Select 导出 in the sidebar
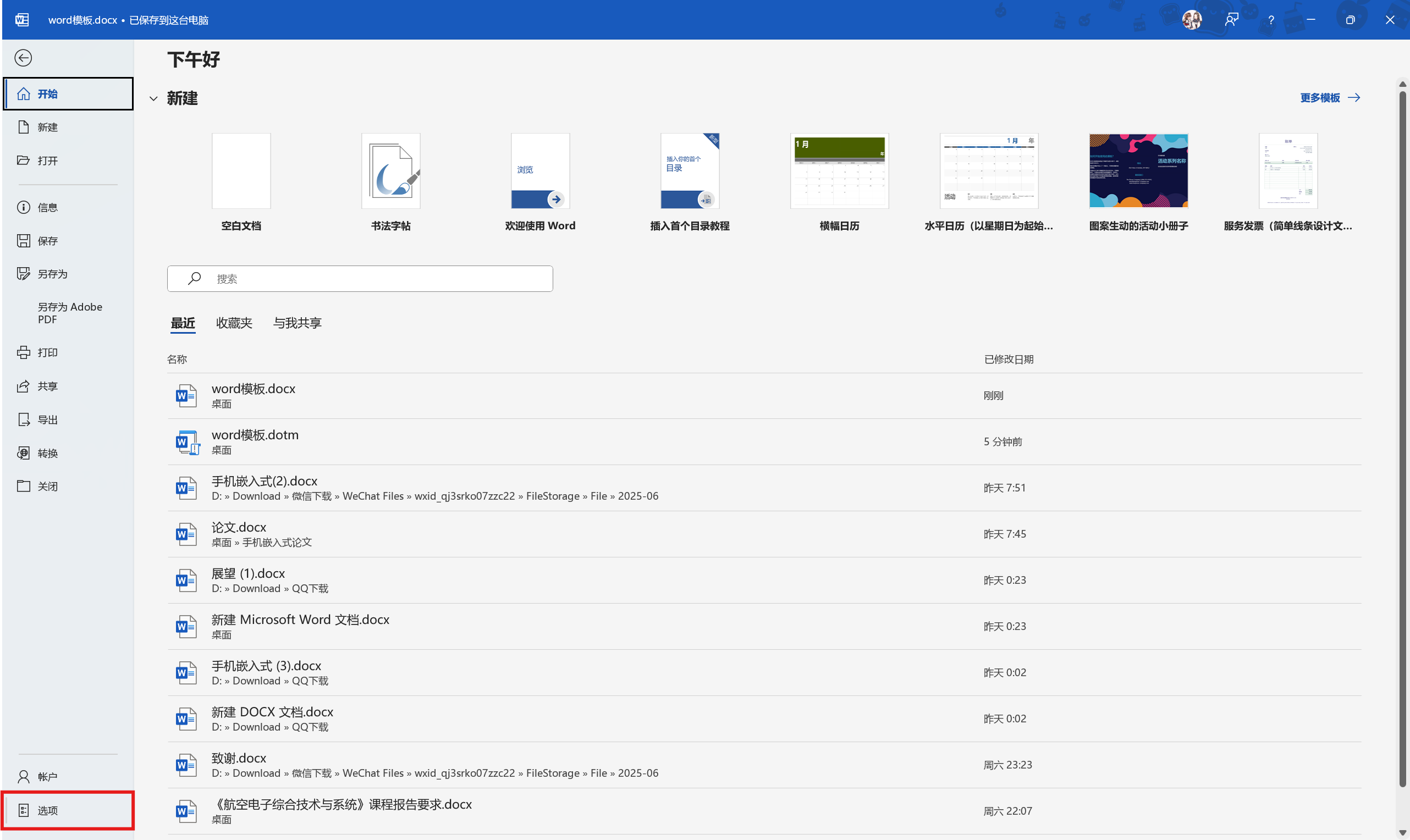This screenshot has height=840, width=1410. [68, 420]
